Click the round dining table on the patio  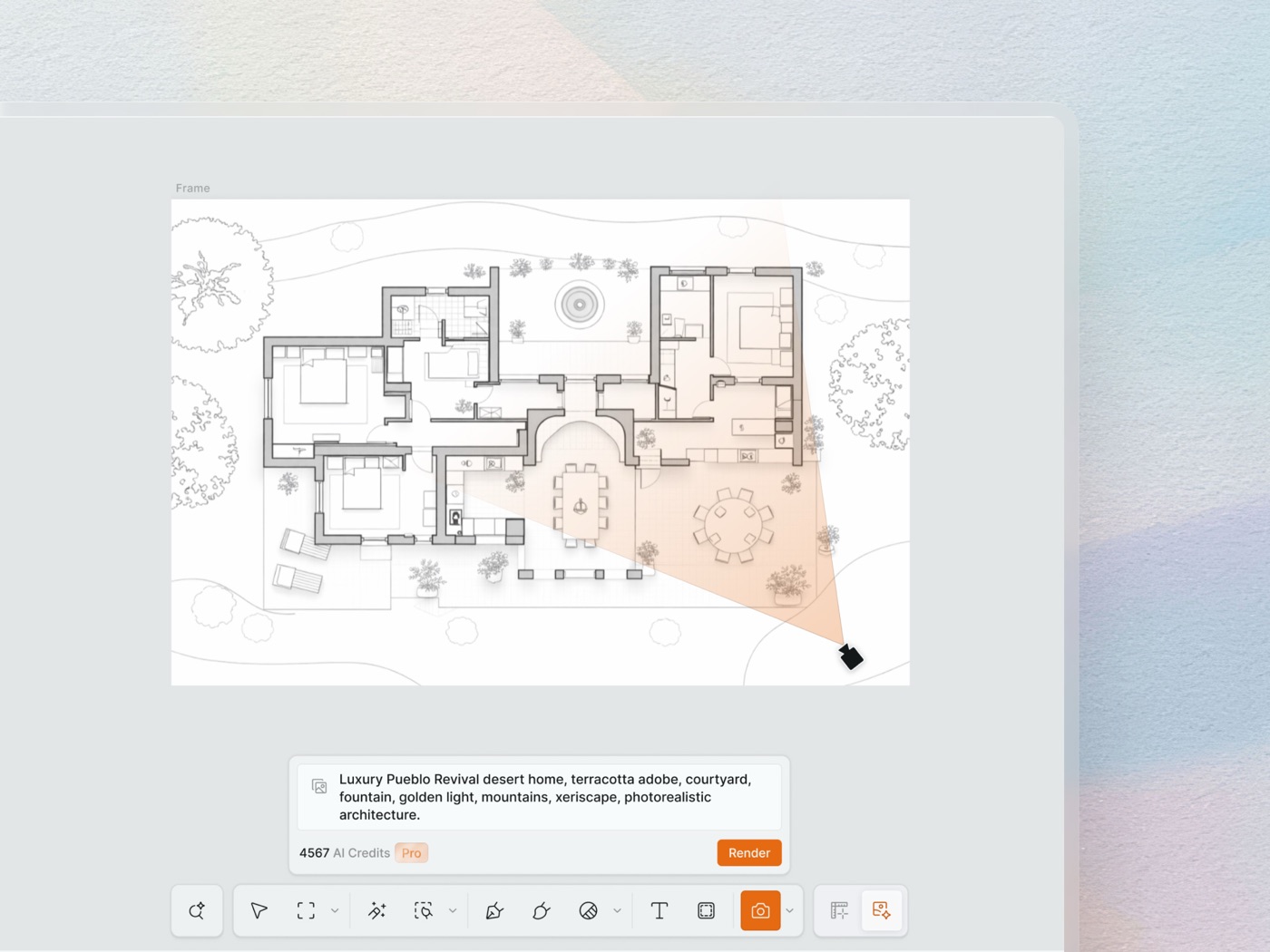pyautogui.click(x=733, y=526)
